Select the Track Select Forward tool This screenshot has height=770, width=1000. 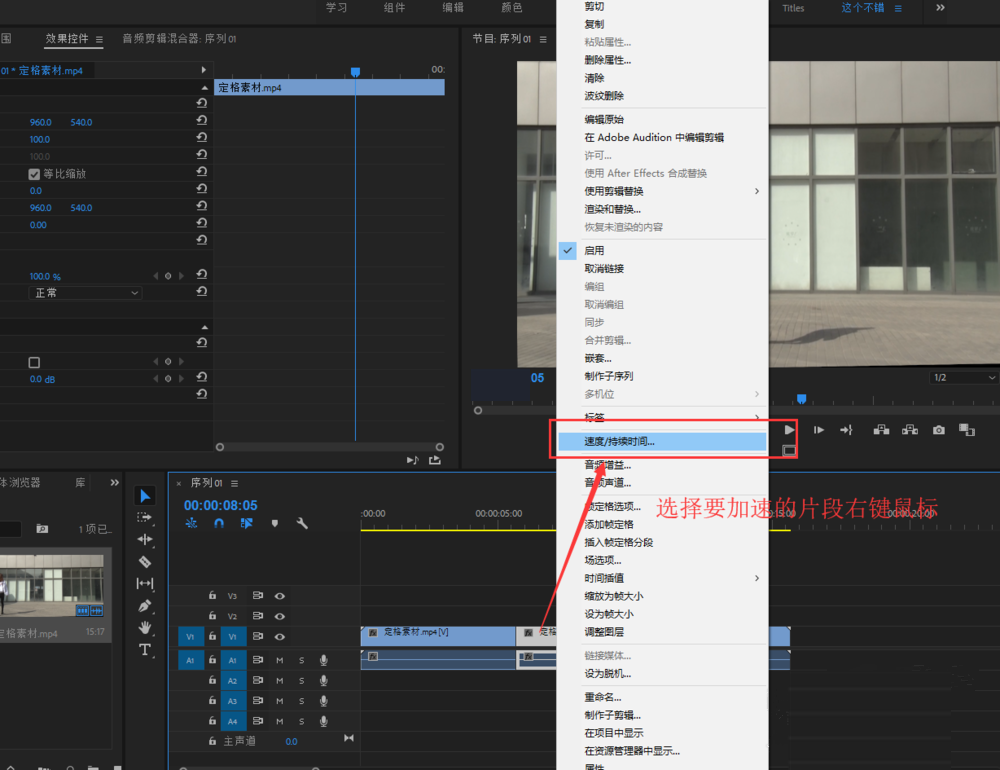click(145, 517)
